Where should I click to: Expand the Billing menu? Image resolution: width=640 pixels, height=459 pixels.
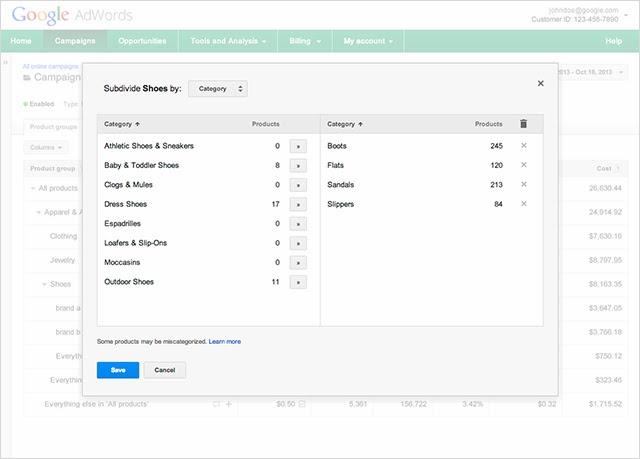305,41
